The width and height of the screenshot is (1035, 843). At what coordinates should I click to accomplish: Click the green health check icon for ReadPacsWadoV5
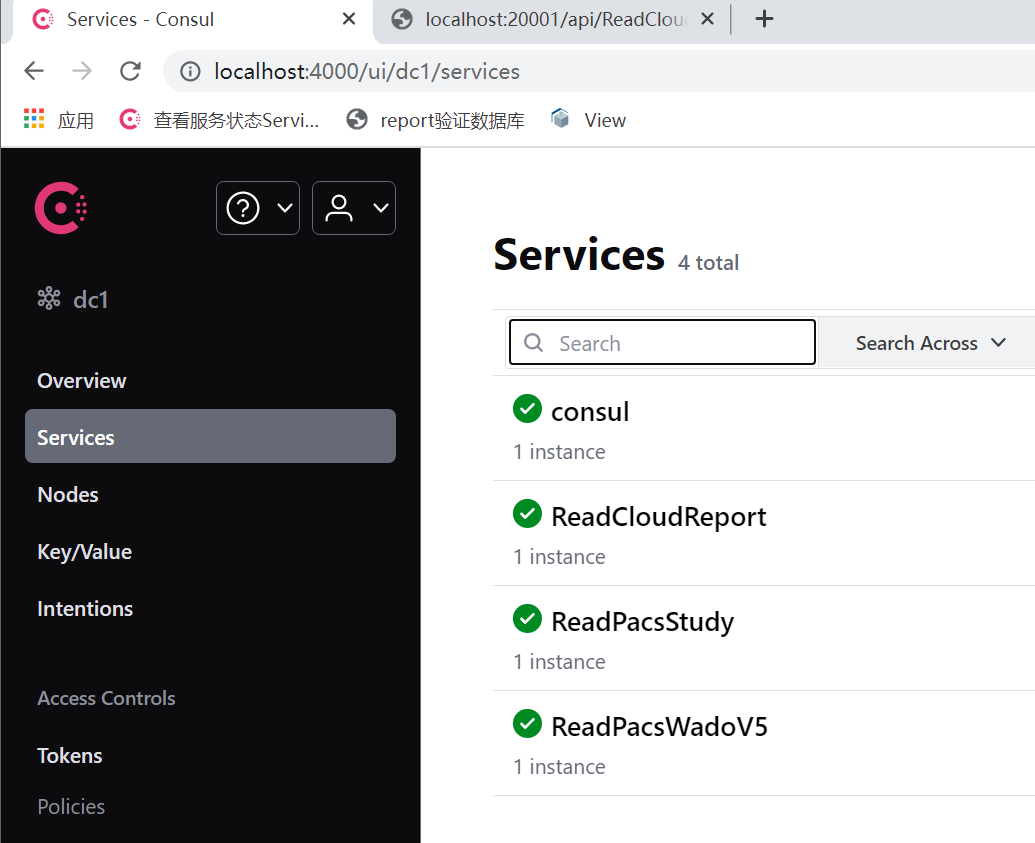pos(527,724)
